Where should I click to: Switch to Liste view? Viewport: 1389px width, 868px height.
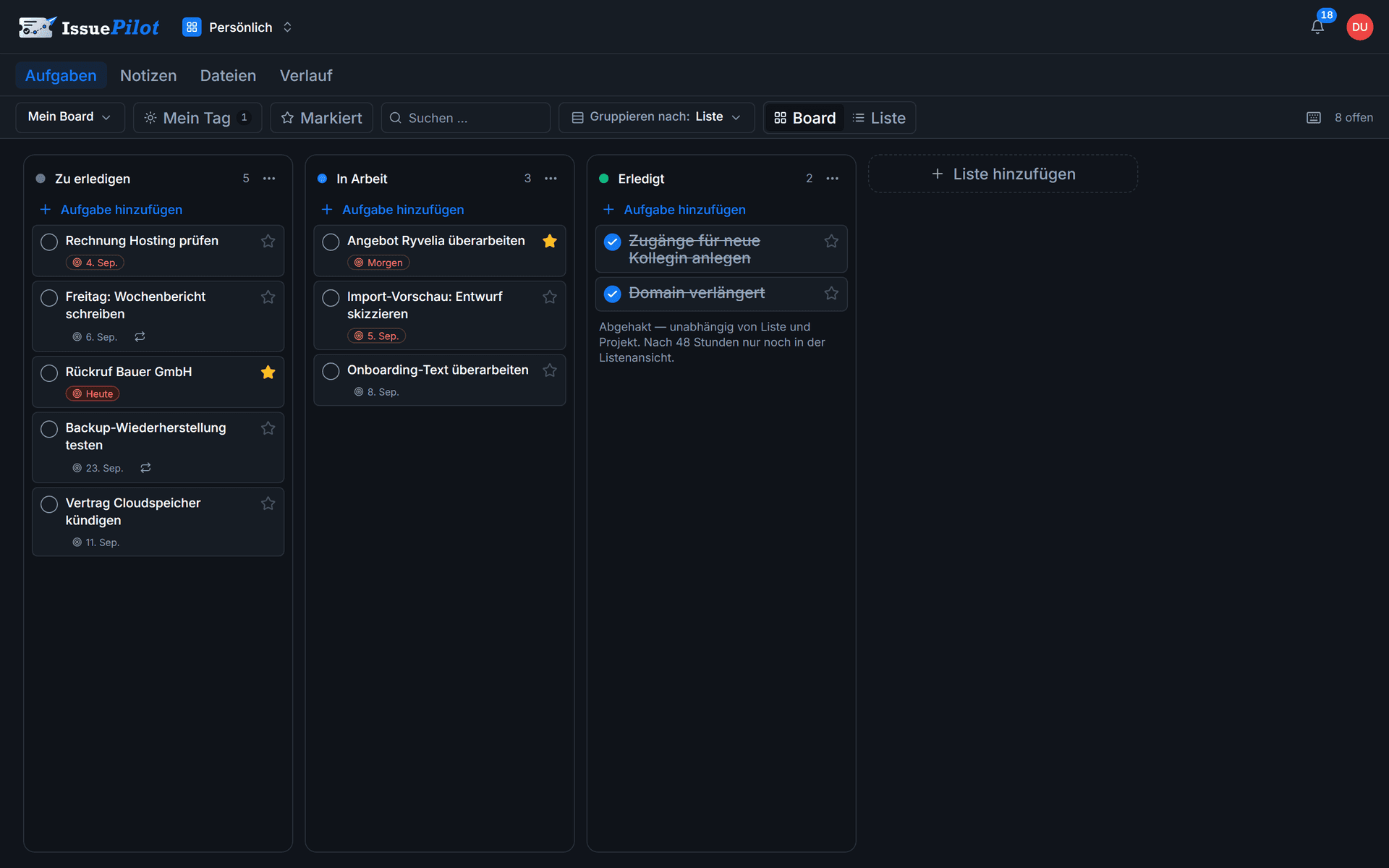click(879, 117)
